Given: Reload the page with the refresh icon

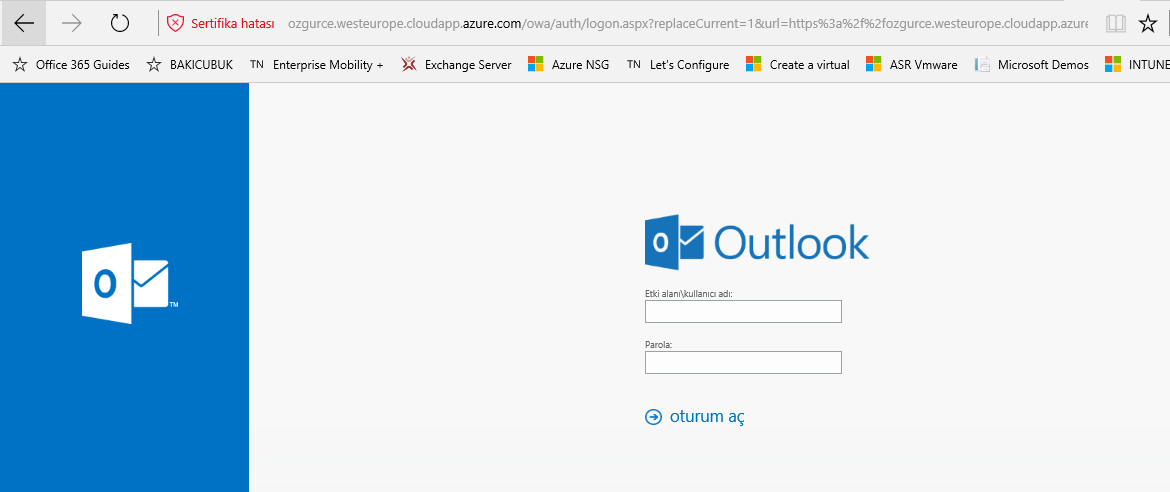Looking at the screenshot, I should click(119, 23).
